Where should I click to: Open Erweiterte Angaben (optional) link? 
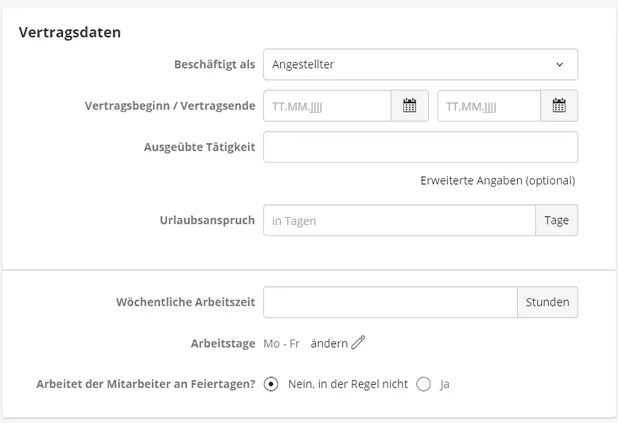pos(497,181)
